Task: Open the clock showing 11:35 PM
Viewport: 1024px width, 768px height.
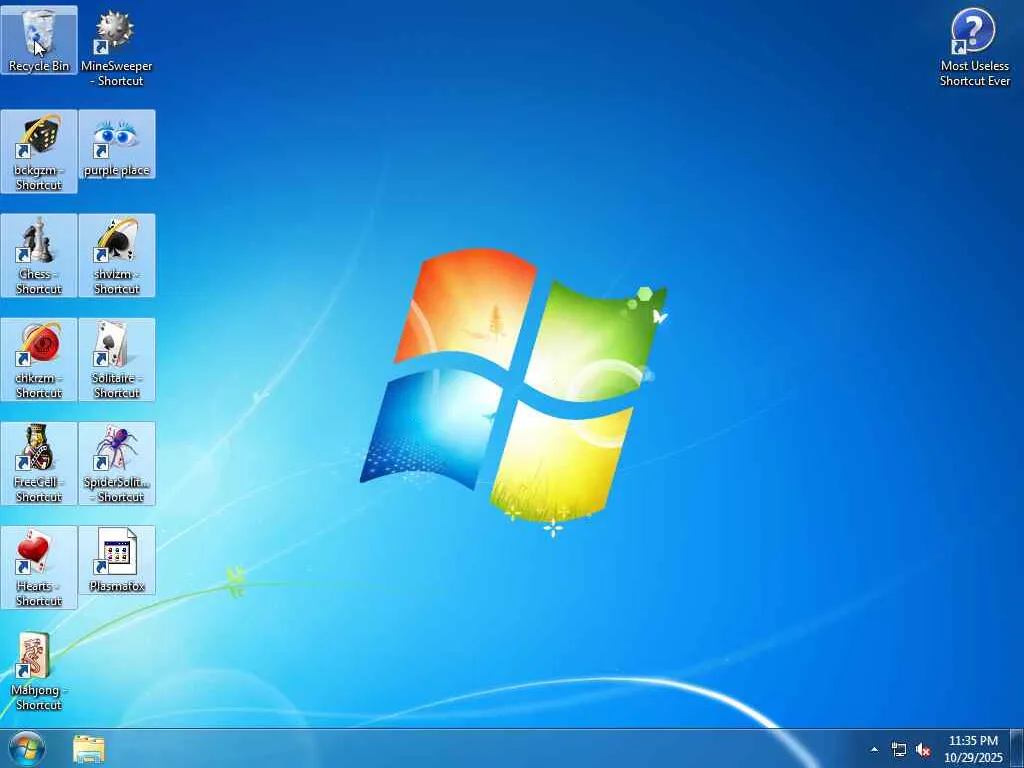Action: (x=973, y=749)
